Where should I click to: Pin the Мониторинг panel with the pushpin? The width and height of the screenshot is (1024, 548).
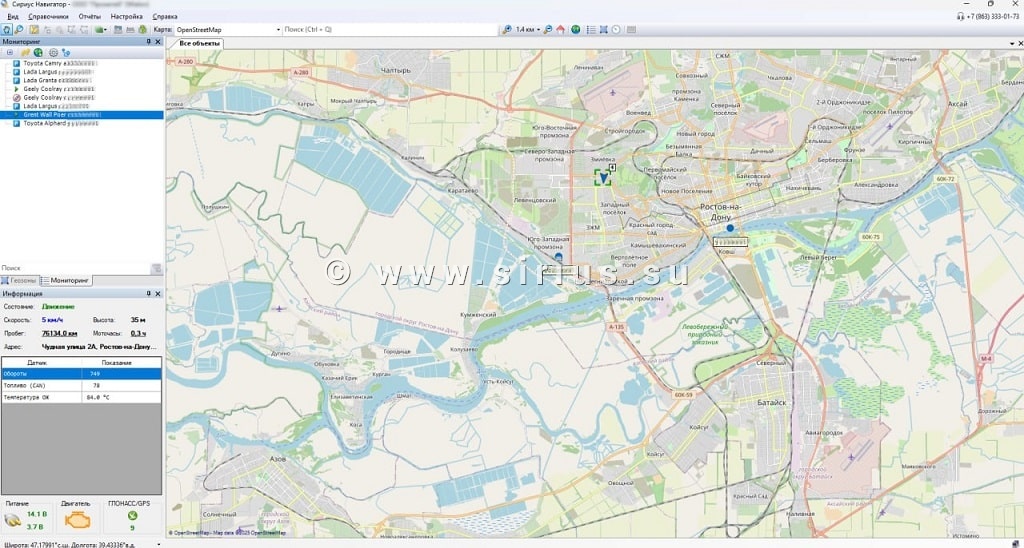[x=148, y=41]
